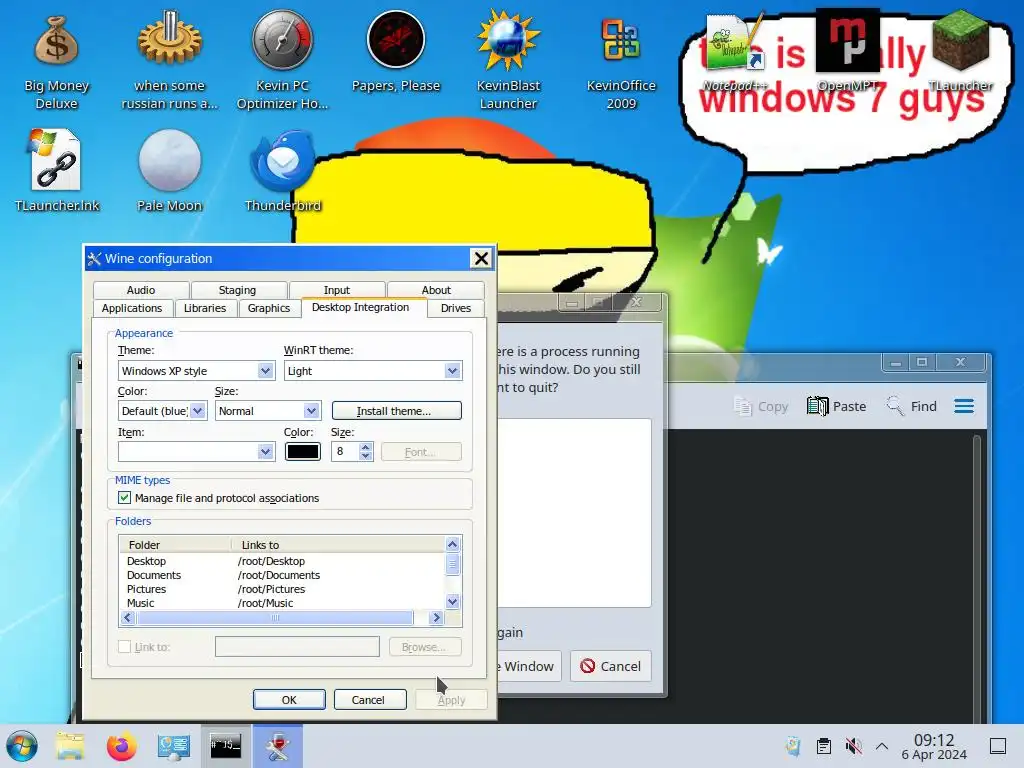
Task: Open the Windows 7 style start button
Action: click(22, 746)
